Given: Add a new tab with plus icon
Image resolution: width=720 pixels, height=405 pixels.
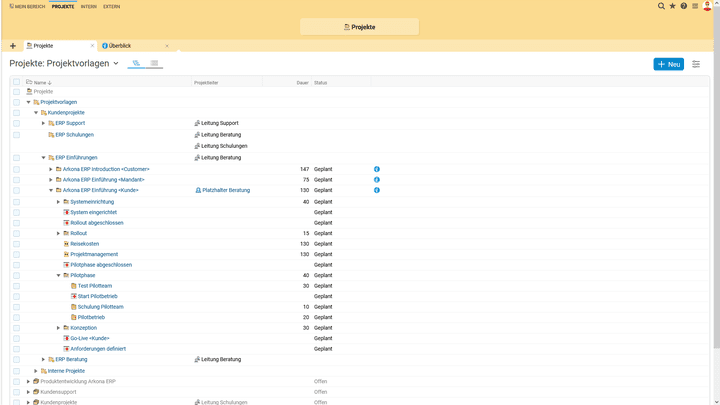Looking at the screenshot, I should pyautogui.click(x=13, y=46).
